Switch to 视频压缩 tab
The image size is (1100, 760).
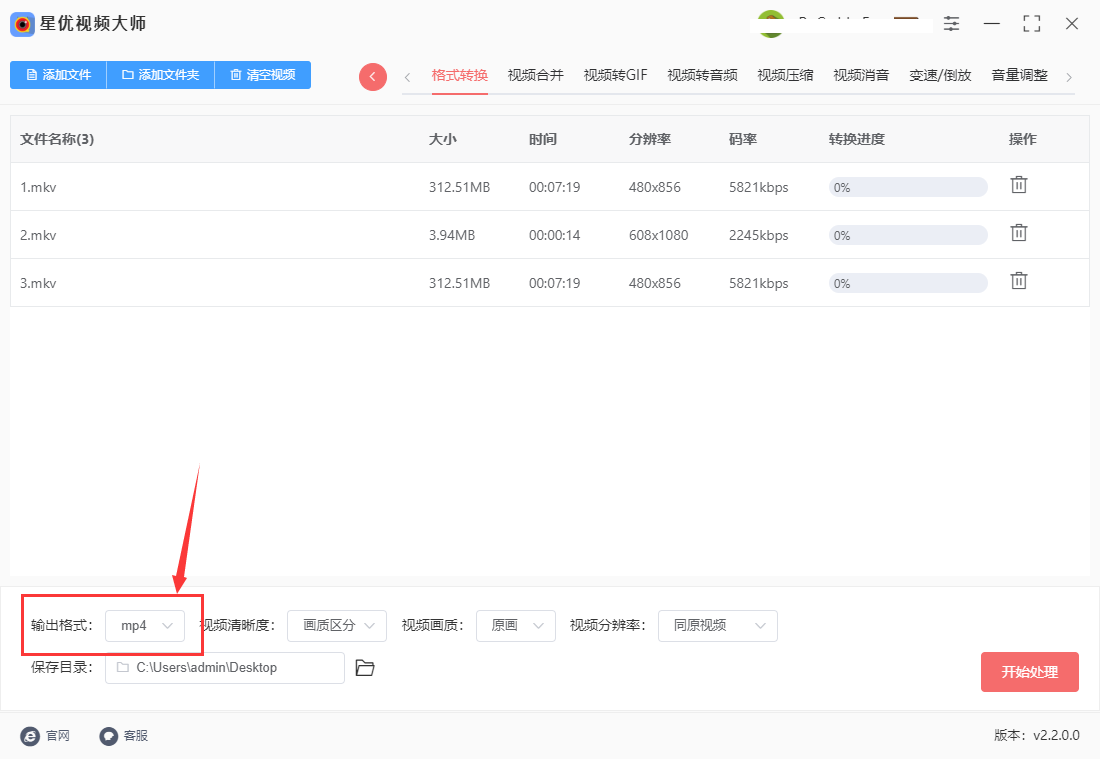(x=785, y=76)
